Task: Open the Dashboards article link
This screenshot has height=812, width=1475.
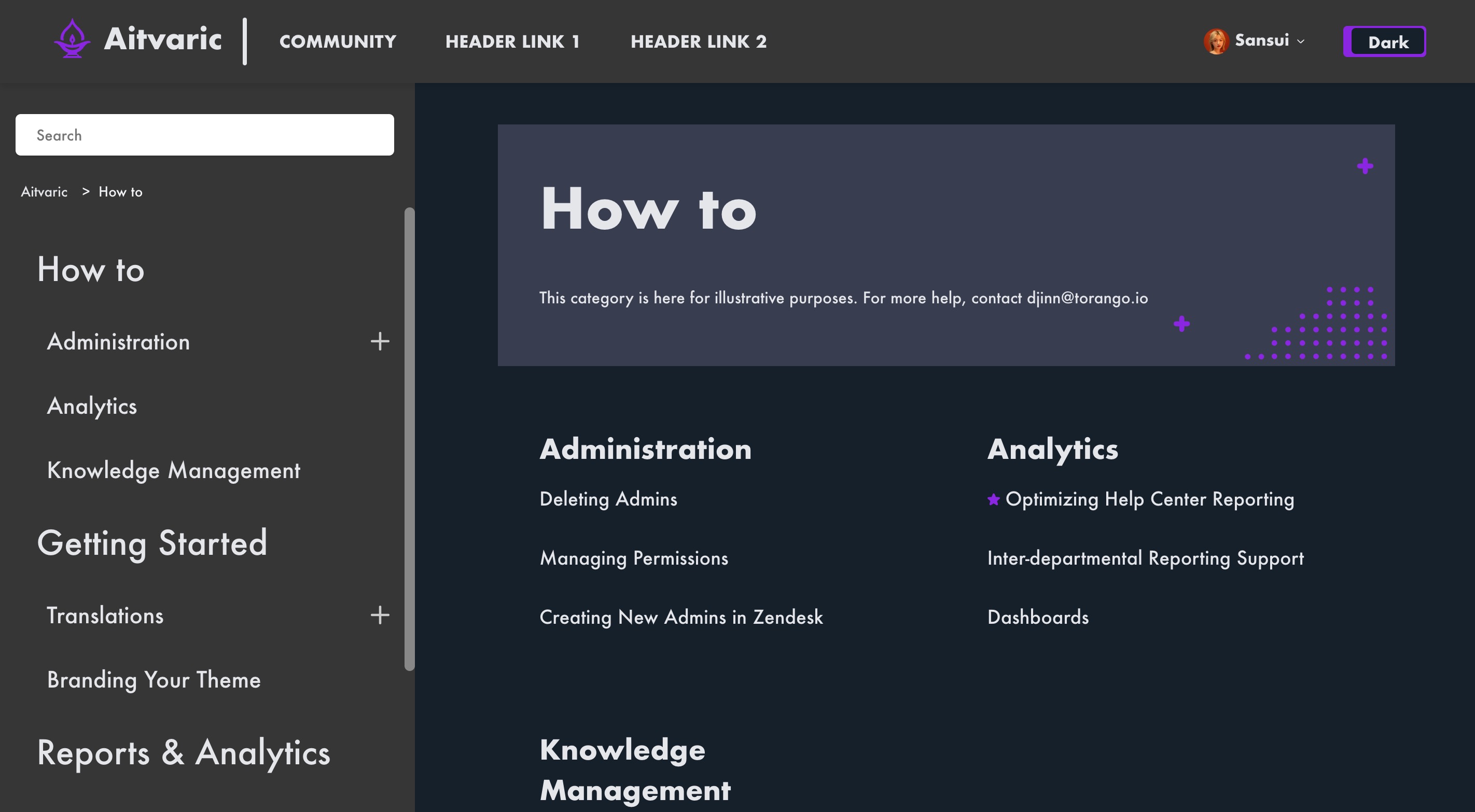Action: [1038, 618]
